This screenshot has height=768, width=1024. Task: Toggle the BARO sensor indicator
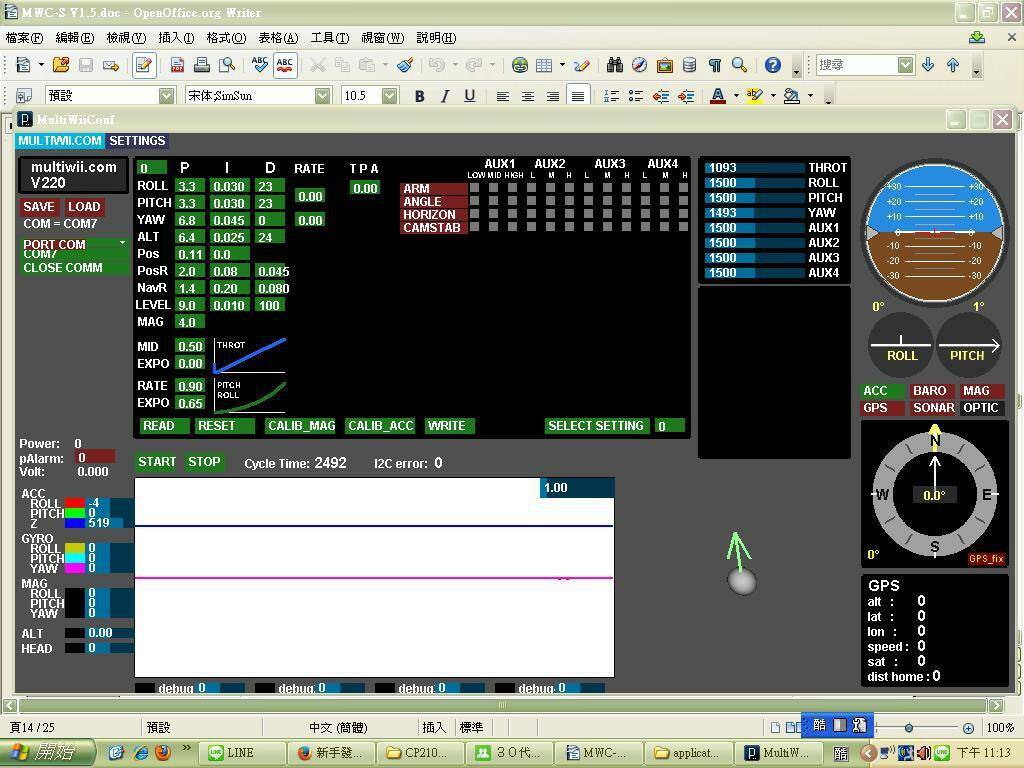pos(933,391)
